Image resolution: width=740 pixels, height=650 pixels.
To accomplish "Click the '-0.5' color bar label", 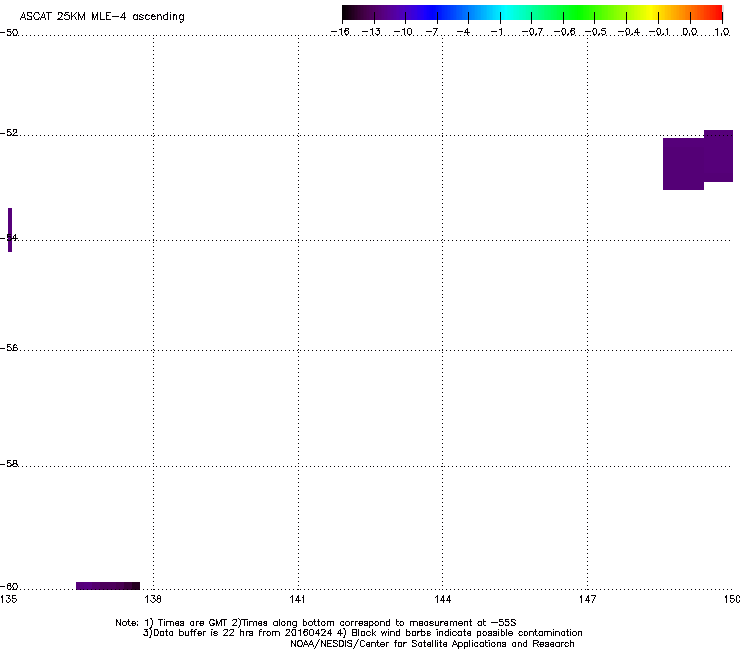I will click(596, 32).
